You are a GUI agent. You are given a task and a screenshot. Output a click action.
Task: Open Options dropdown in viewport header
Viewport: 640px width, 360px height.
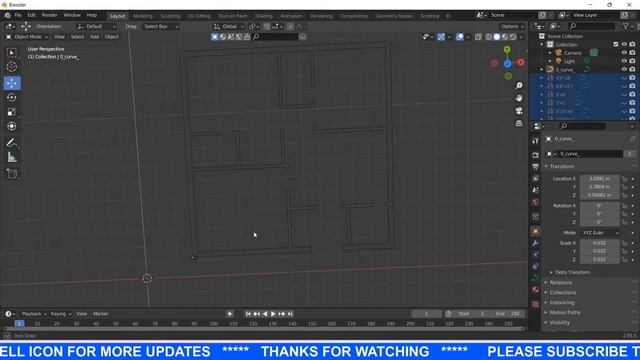(x=512, y=27)
